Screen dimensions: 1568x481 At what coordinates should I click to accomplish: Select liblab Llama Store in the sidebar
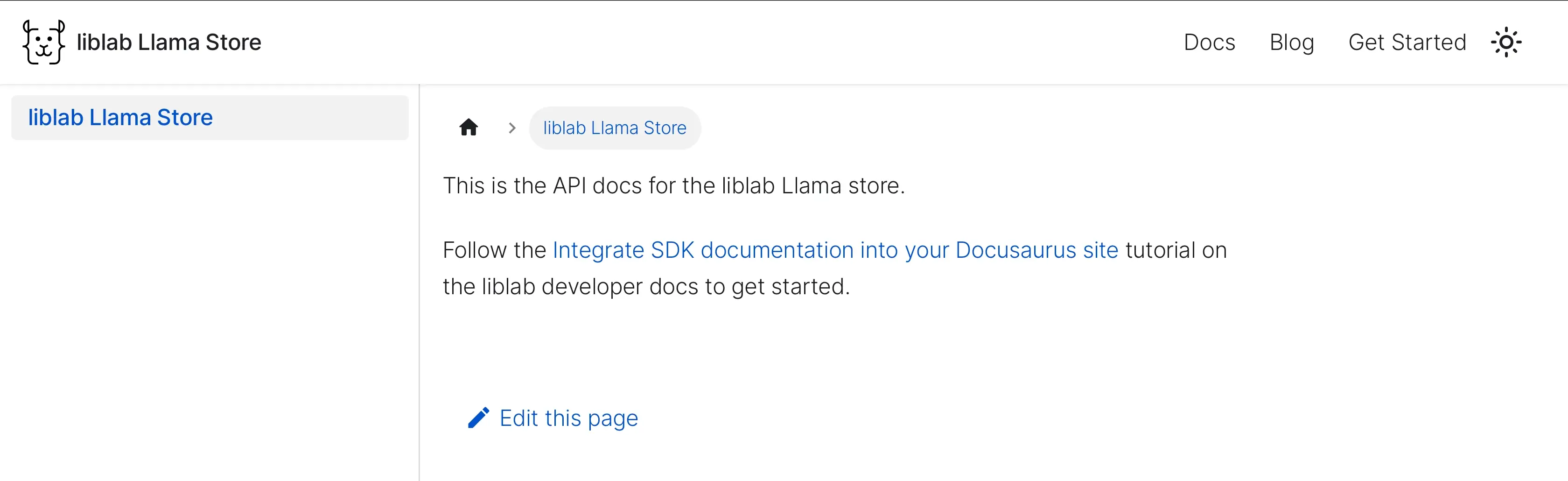click(120, 117)
